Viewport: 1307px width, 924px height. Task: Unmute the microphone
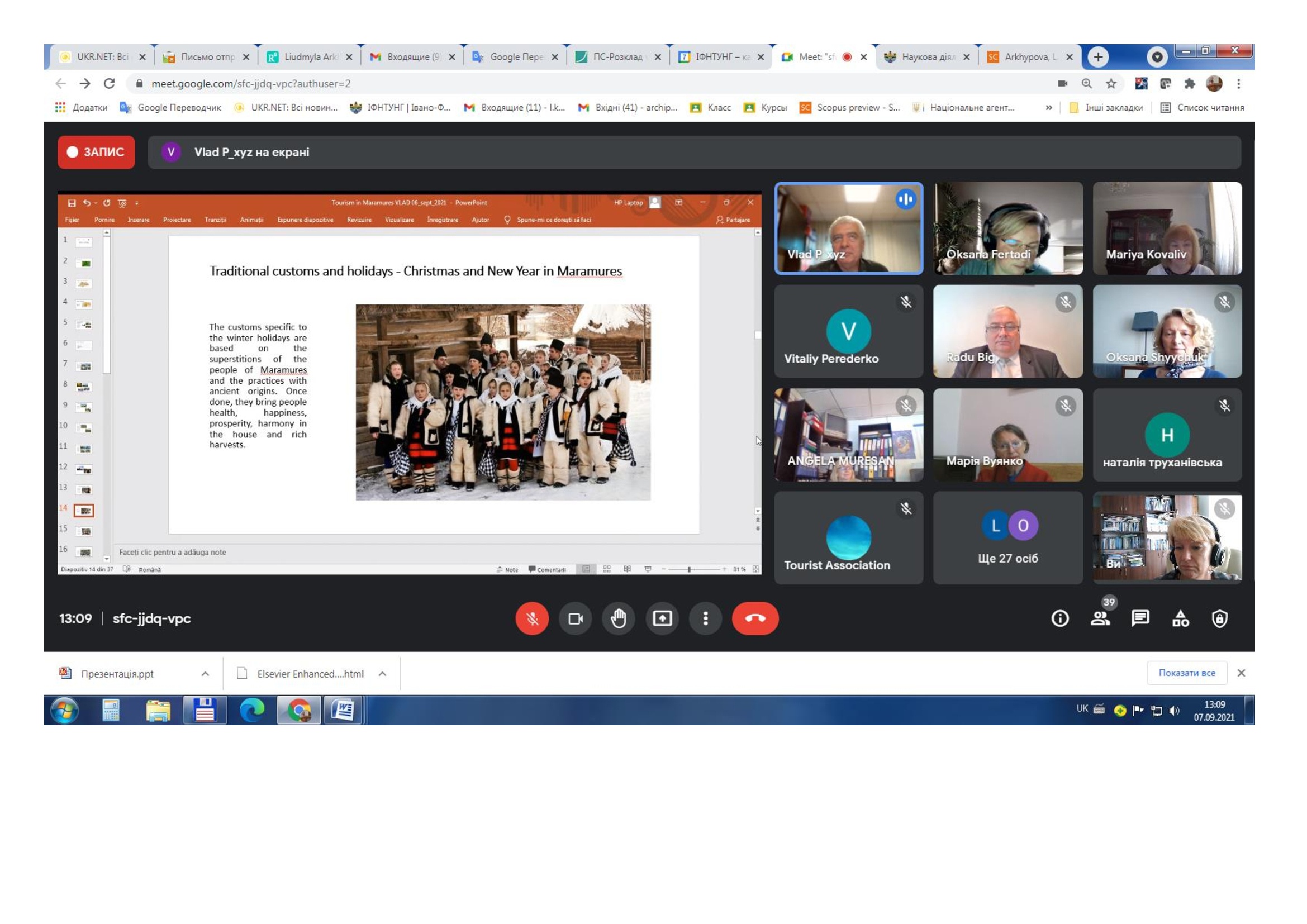(531, 618)
